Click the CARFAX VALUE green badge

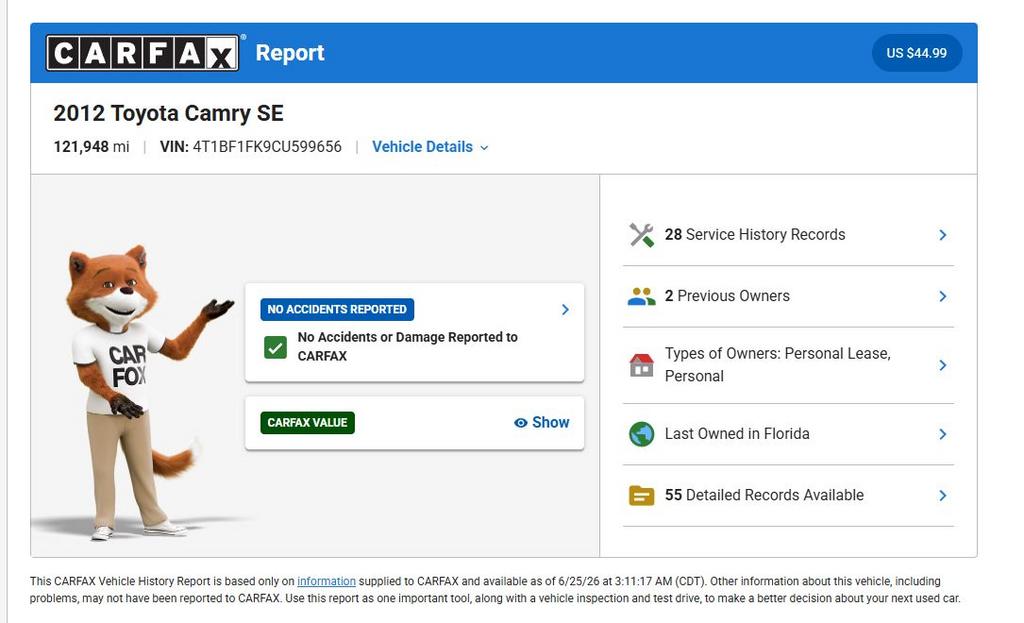coord(307,423)
